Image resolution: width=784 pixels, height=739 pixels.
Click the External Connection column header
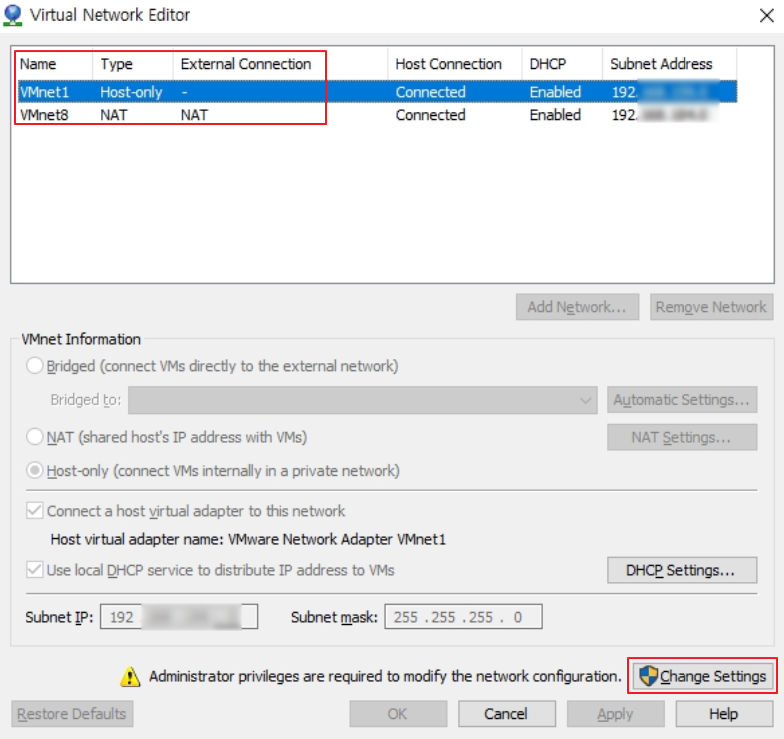pos(280,64)
